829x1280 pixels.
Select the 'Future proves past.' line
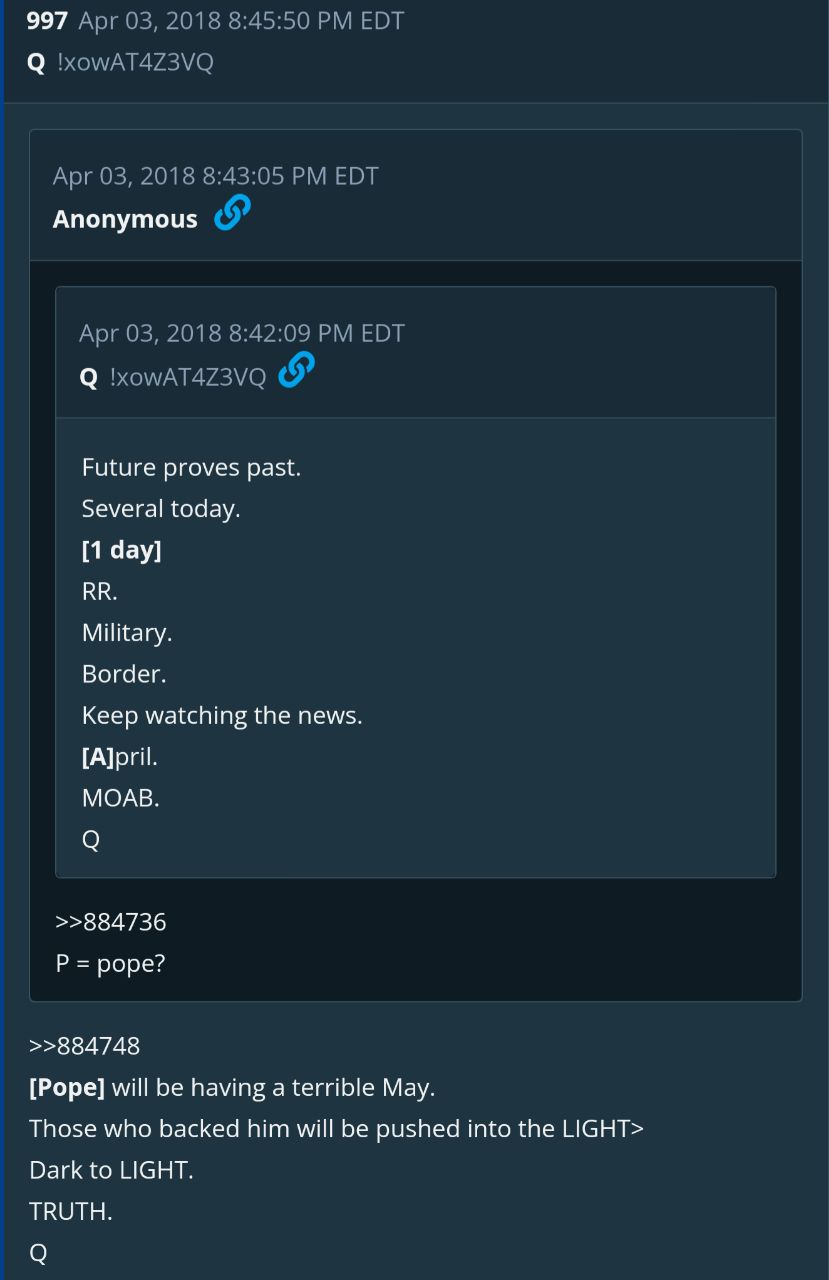[191, 467]
